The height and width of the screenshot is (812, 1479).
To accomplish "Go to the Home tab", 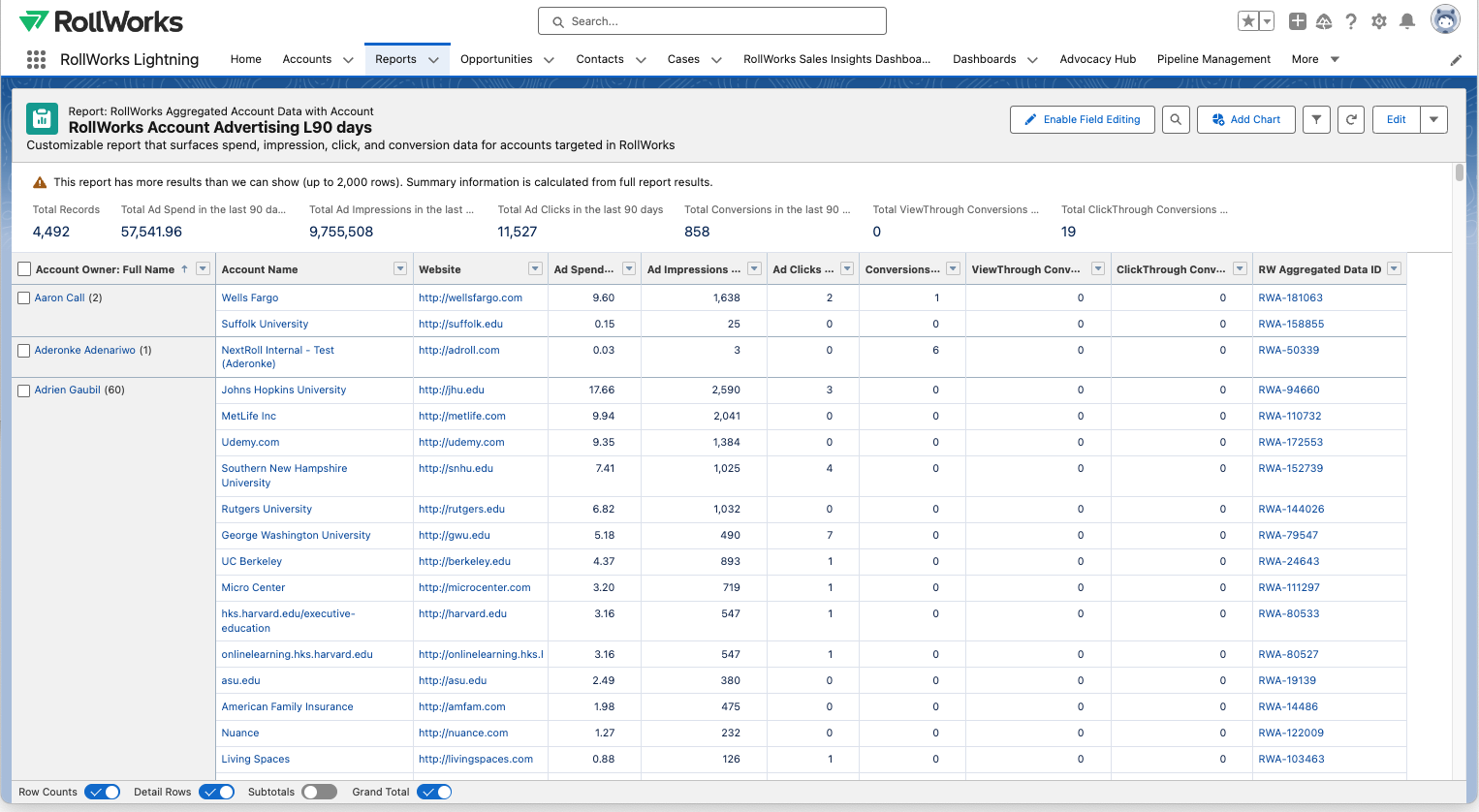I will pyautogui.click(x=245, y=59).
